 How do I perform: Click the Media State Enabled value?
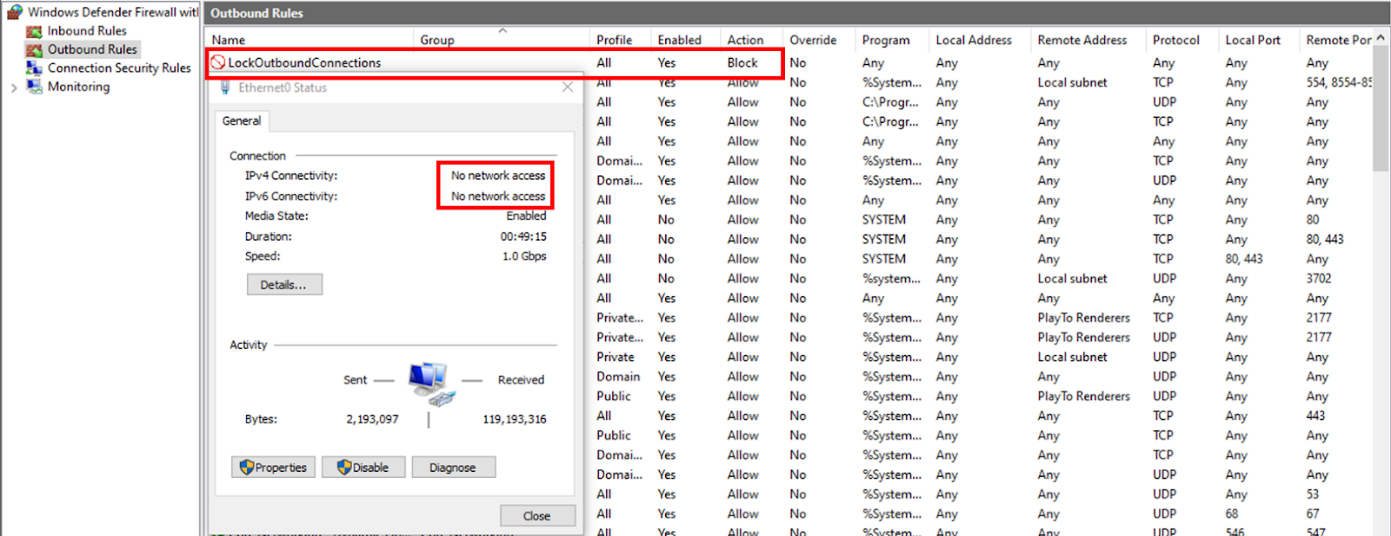coord(526,216)
